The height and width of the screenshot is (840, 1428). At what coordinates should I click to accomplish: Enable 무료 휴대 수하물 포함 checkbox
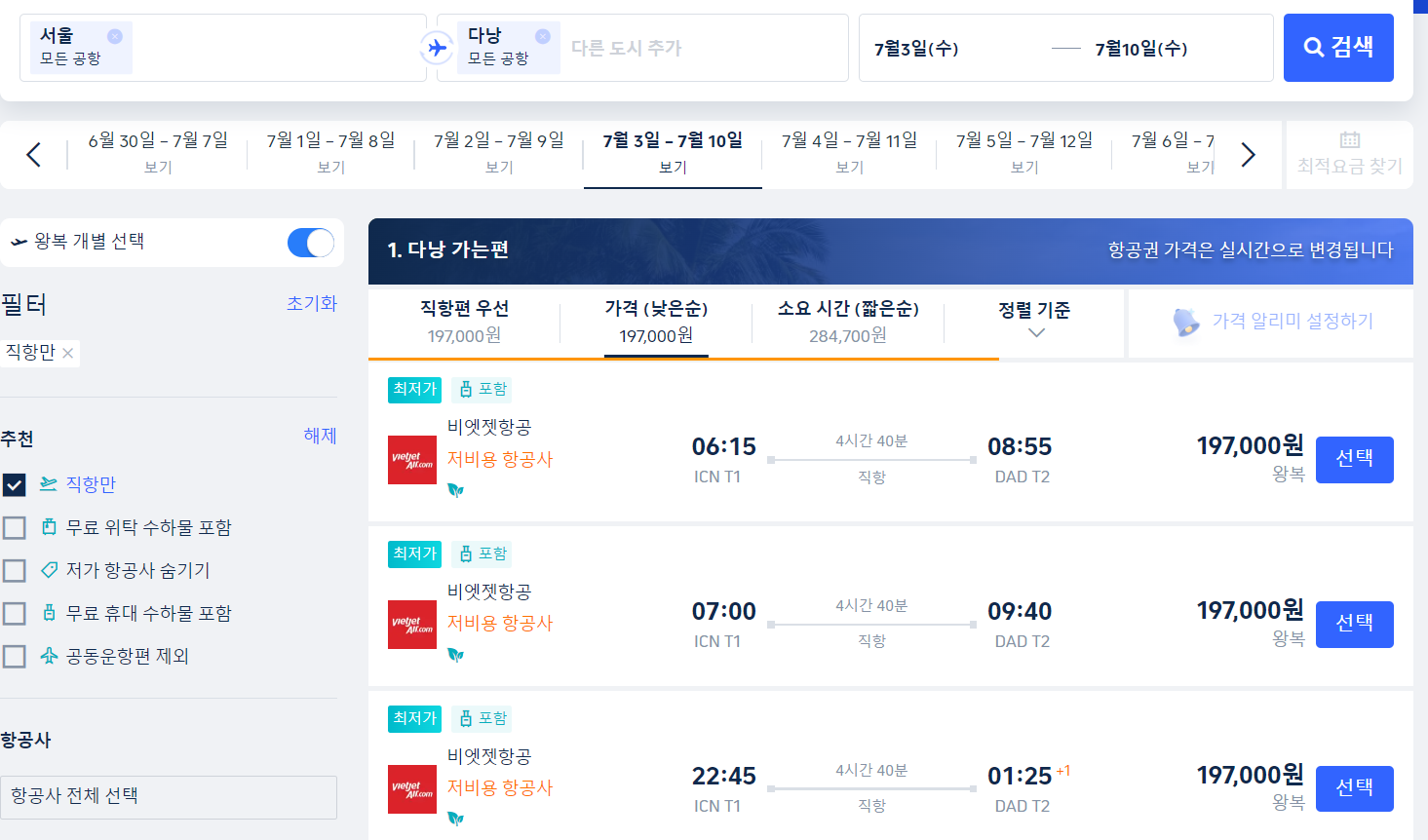[x=14, y=613]
